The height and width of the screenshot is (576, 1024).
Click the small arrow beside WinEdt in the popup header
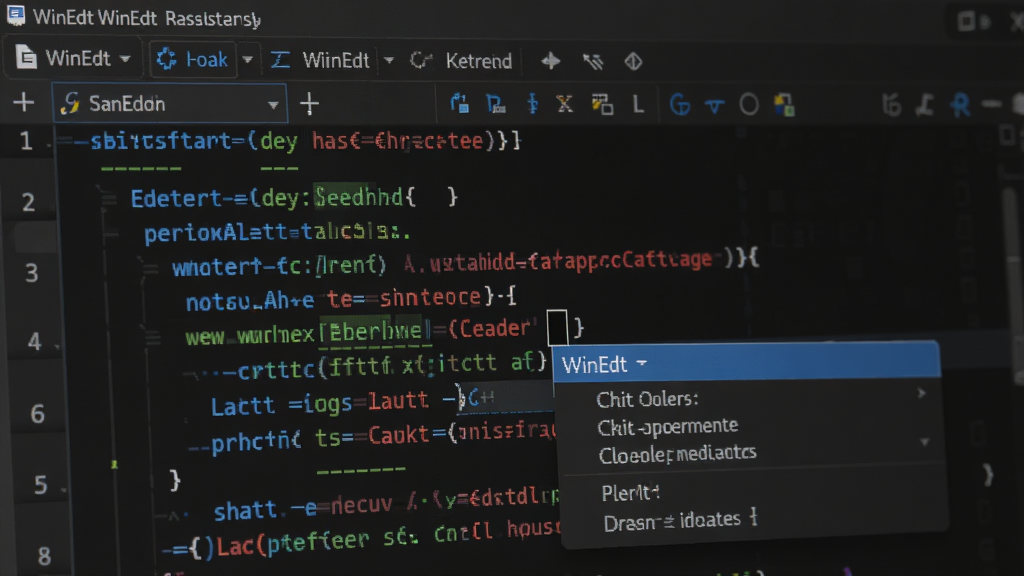642,362
